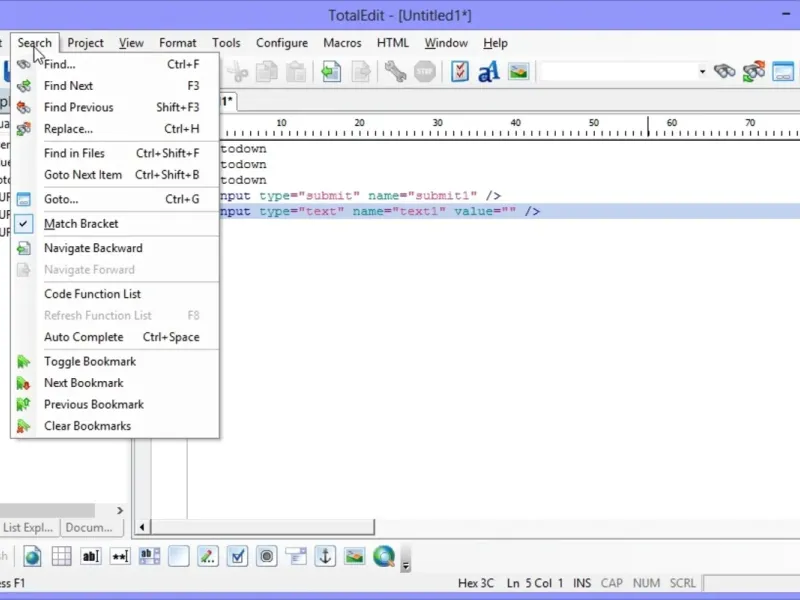The image size is (800, 600).
Task: Choose Auto Complete from the menu
Action: coord(115,337)
